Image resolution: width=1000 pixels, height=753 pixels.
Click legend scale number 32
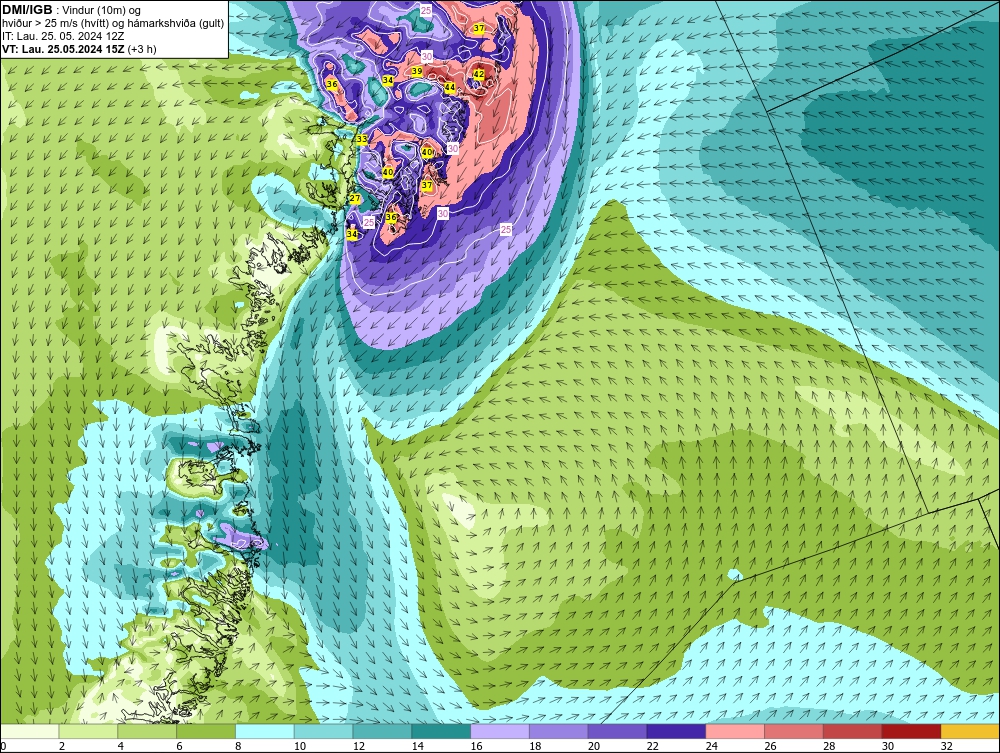coord(946,746)
